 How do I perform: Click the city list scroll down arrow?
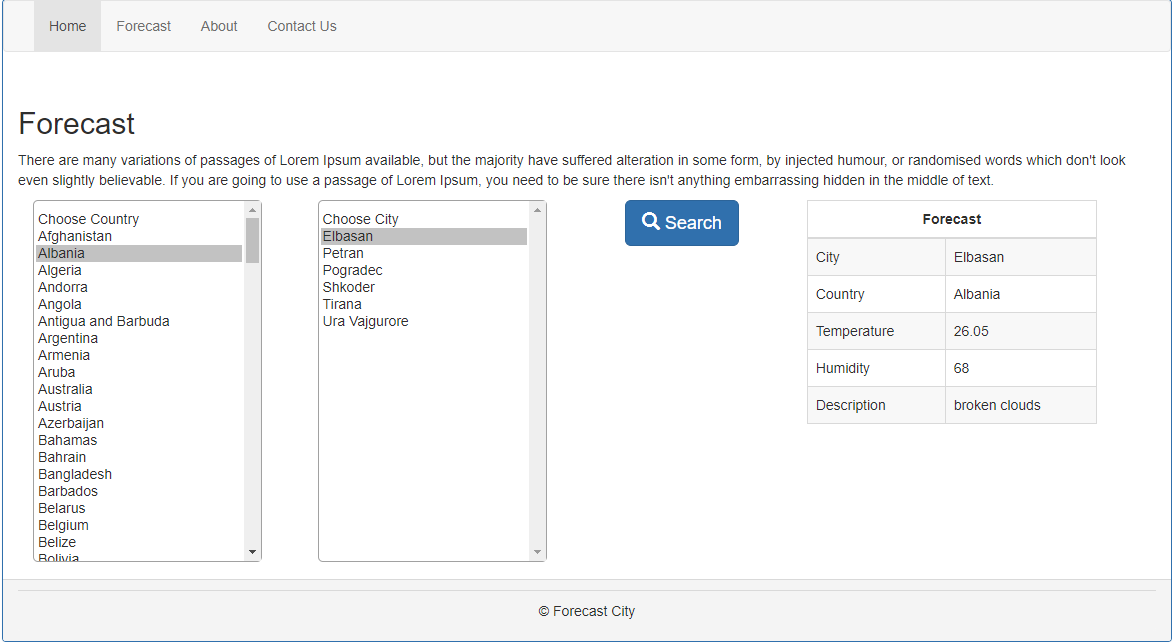(x=537, y=552)
